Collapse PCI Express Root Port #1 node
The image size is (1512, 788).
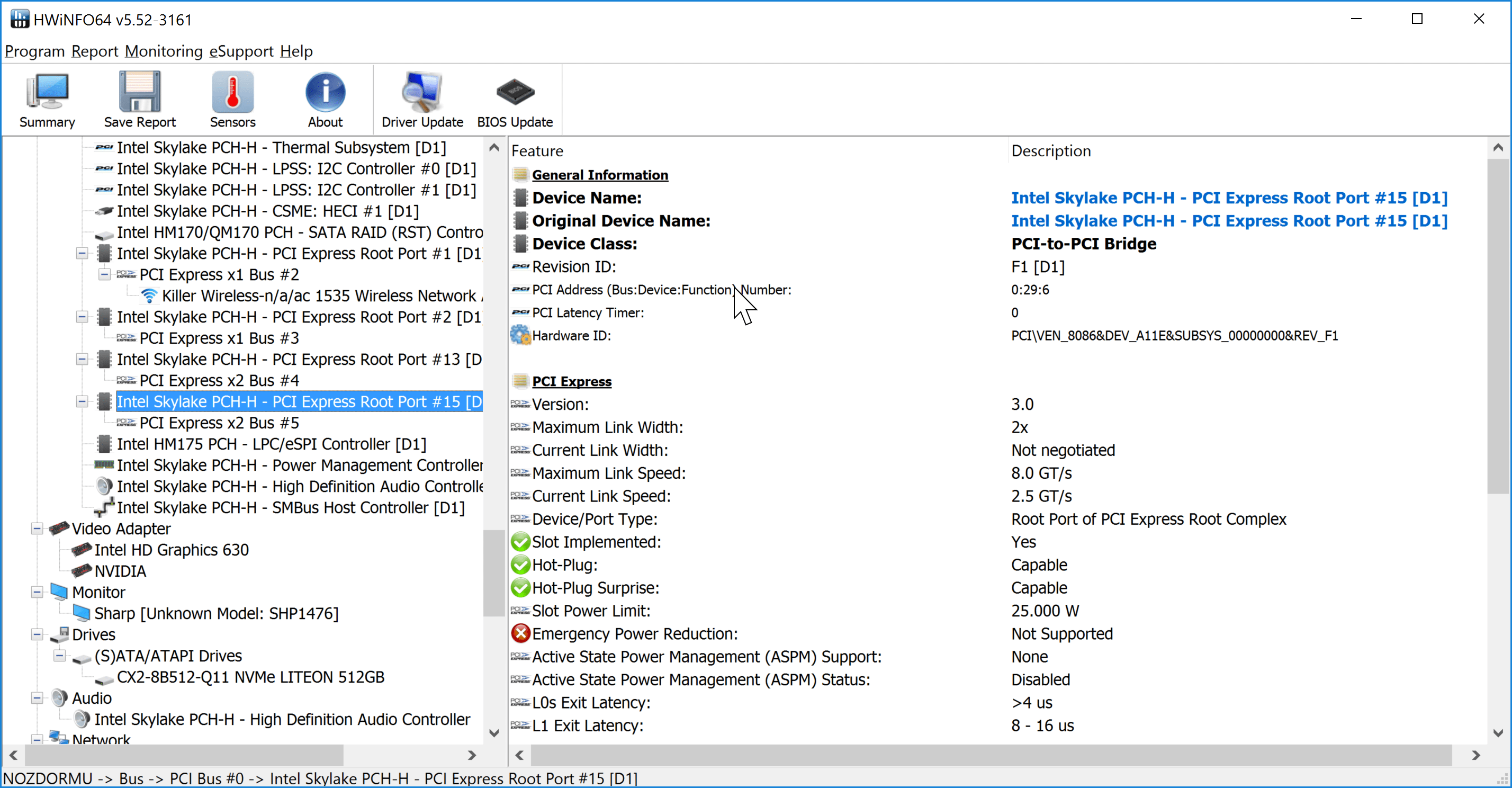pos(82,254)
